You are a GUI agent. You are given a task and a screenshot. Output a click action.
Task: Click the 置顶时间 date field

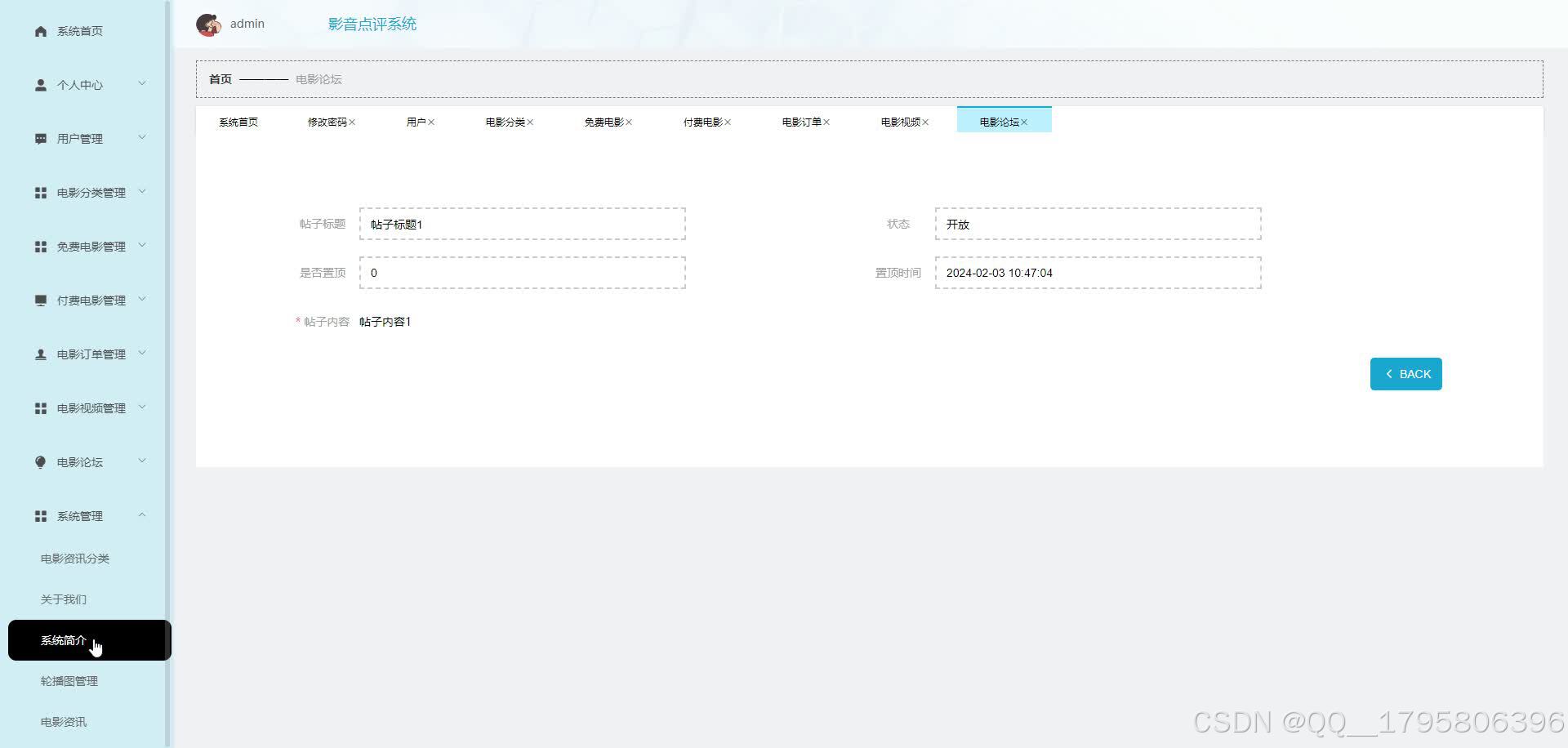coord(1098,273)
